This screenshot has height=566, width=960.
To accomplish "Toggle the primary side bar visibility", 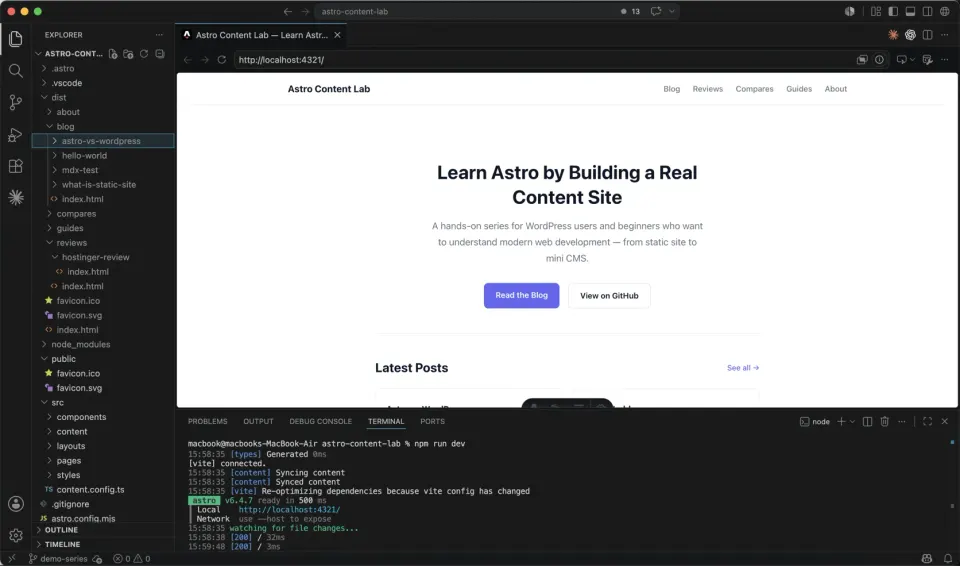I will (x=893, y=11).
